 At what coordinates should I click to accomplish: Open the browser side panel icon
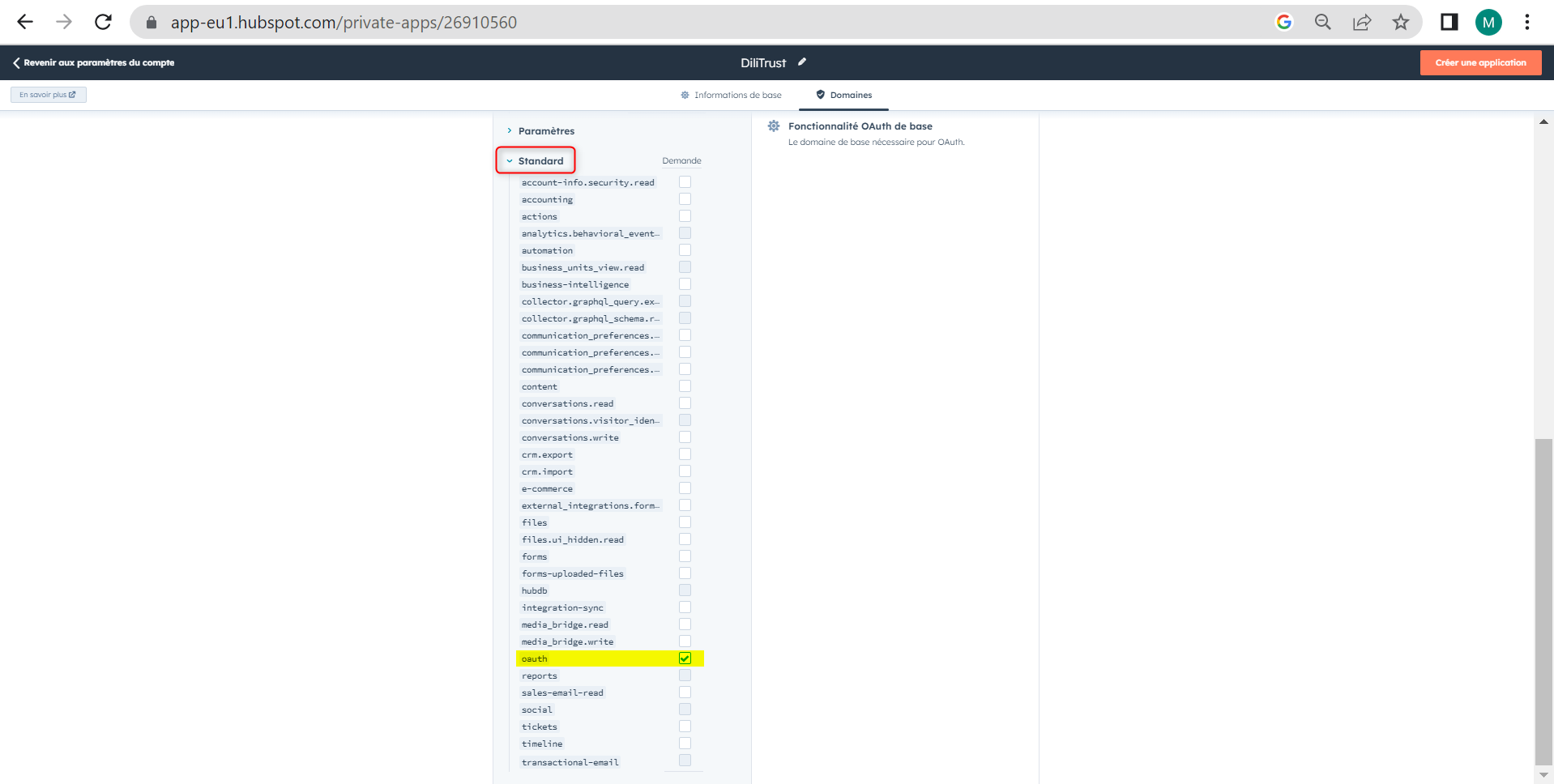tap(1449, 22)
